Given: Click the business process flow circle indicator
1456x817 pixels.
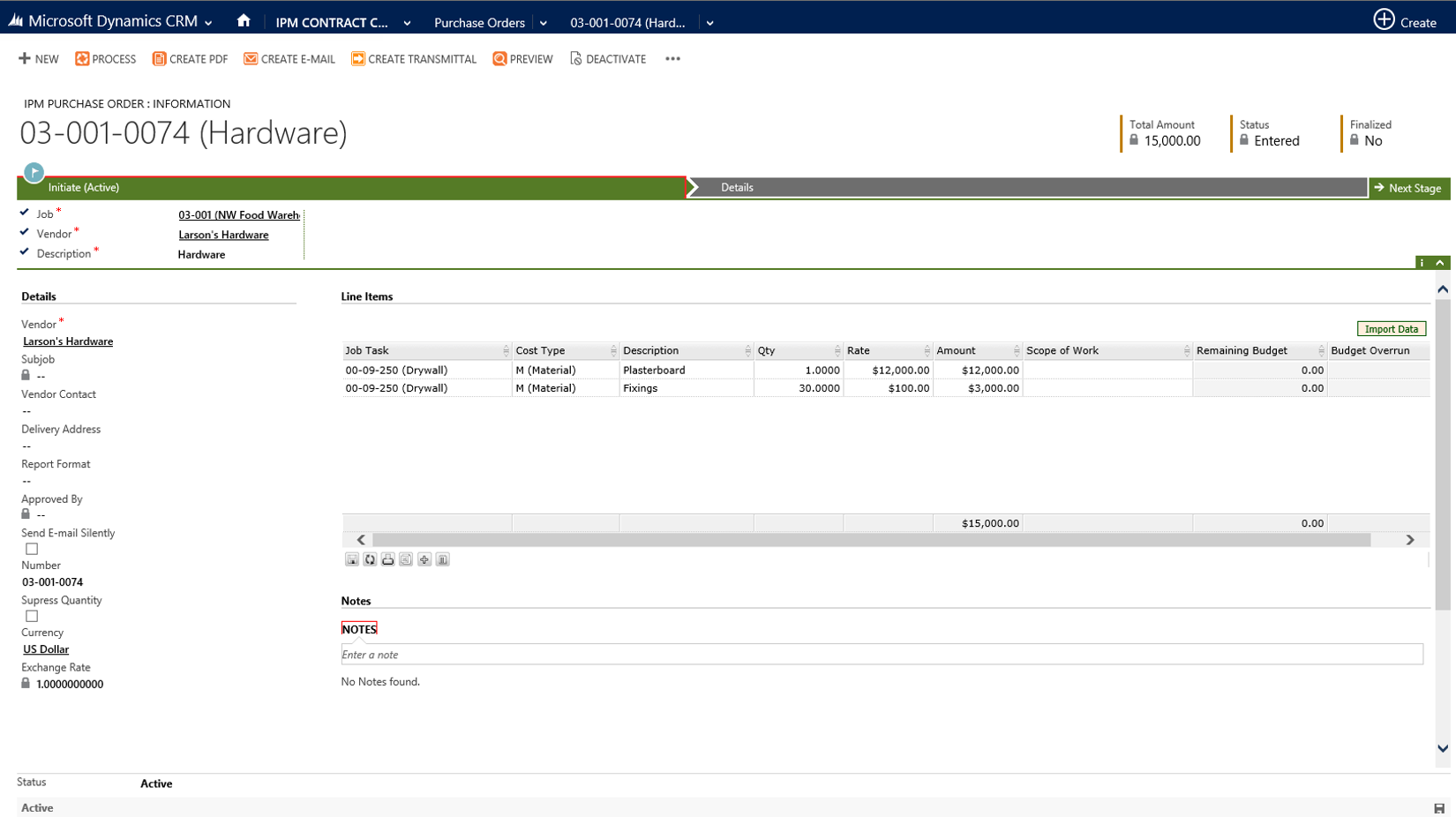Looking at the screenshot, I should 33,171.
